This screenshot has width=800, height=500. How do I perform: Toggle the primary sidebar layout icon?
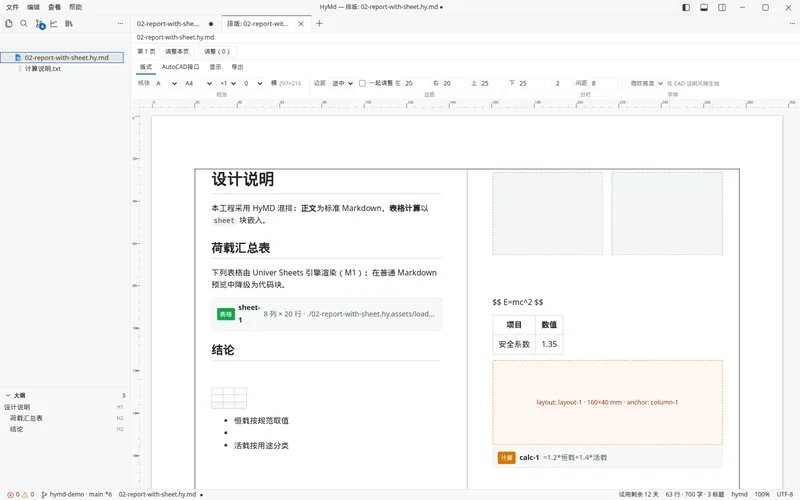[x=686, y=7]
